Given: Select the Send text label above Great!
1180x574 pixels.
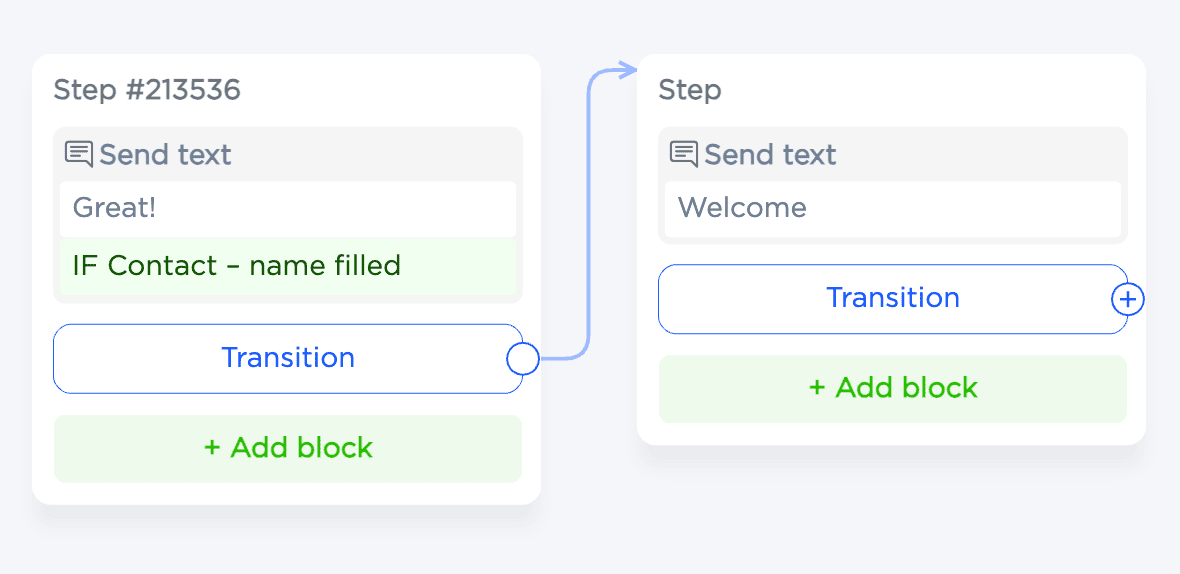Looking at the screenshot, I should coord(165,155).
